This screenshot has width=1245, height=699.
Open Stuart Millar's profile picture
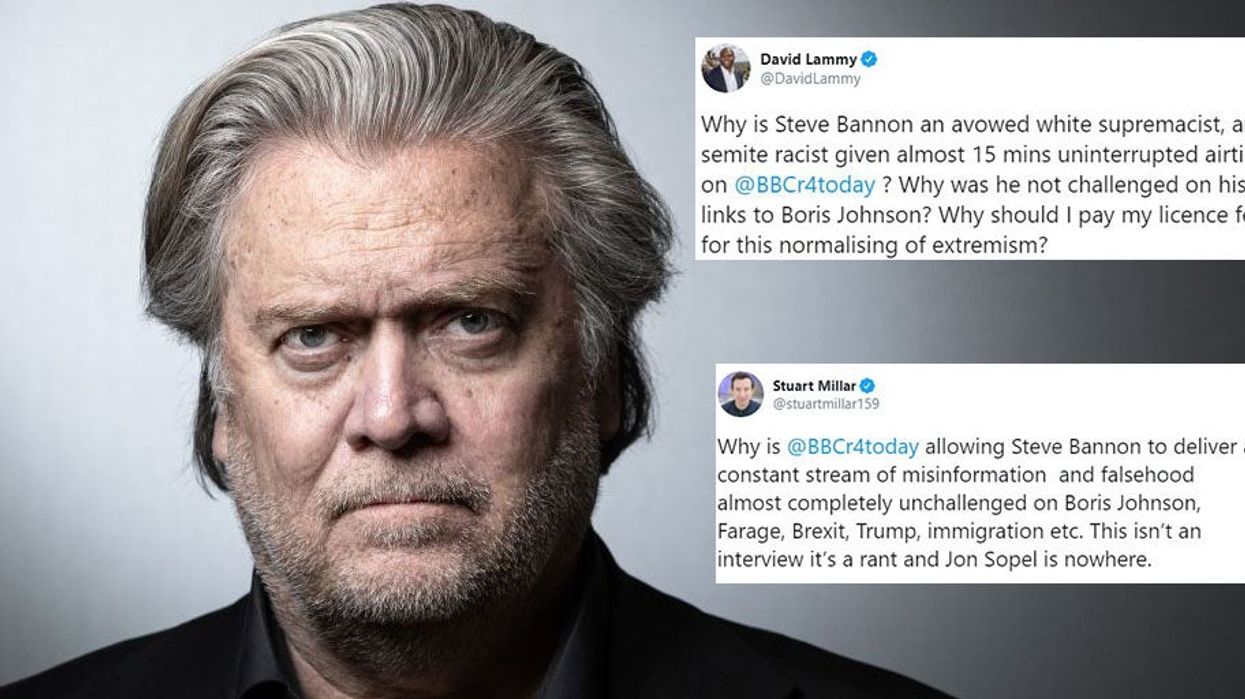point(741,394)
